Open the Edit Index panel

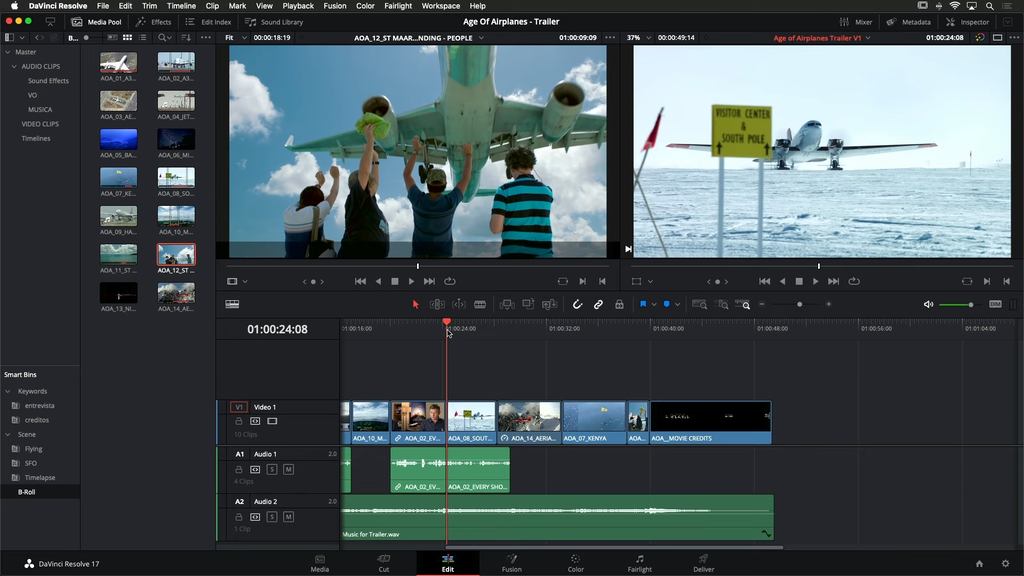(x=208, y=22)
